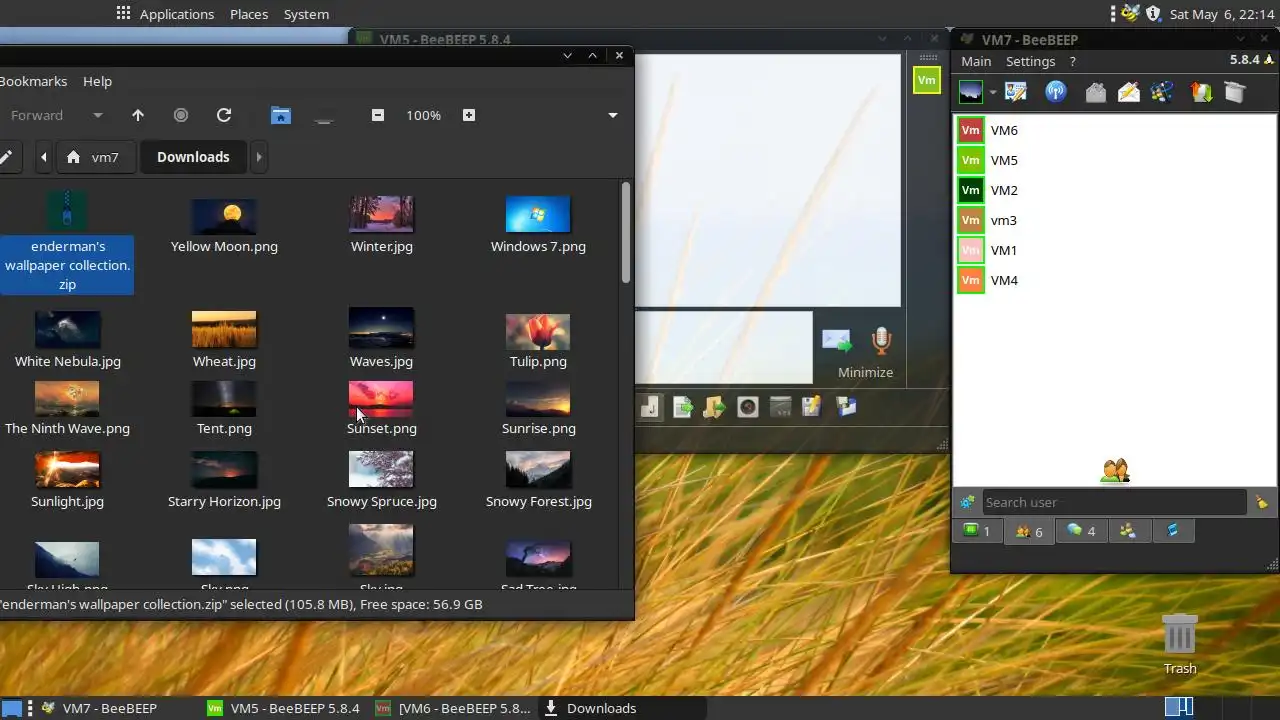
Task: Open the Bookmarks menu in file manager
Action: click(34, 81)
